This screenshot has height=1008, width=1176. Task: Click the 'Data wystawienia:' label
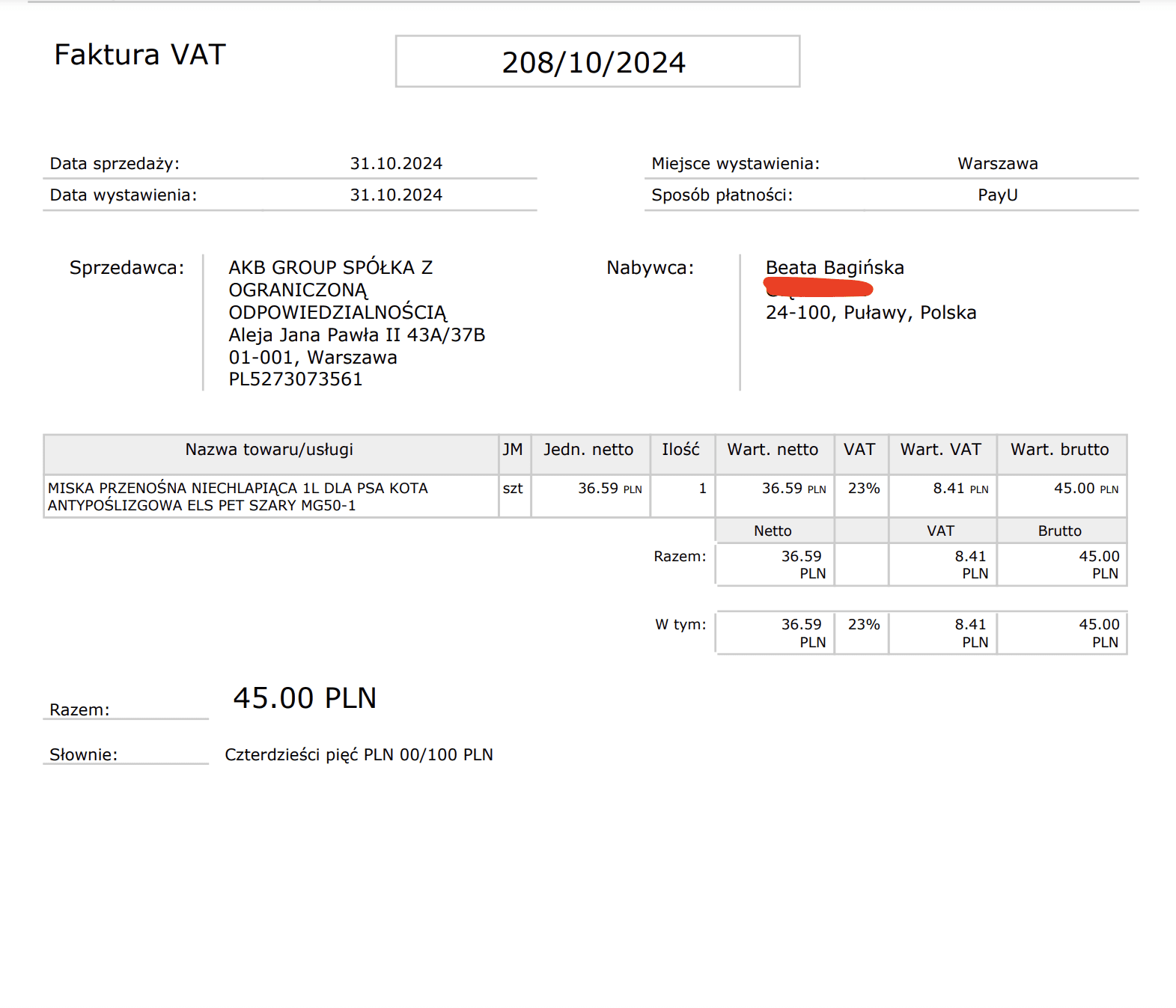124,195
